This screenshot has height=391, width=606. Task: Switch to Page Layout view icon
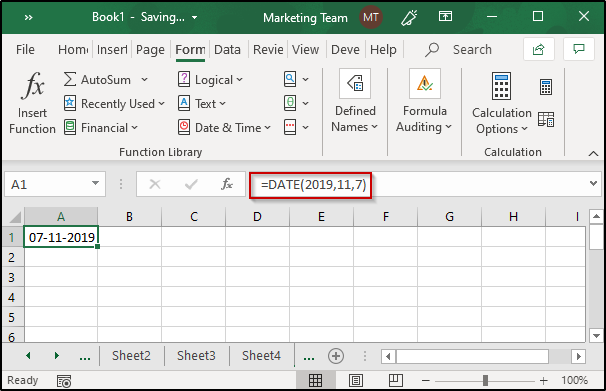point(356,381)
